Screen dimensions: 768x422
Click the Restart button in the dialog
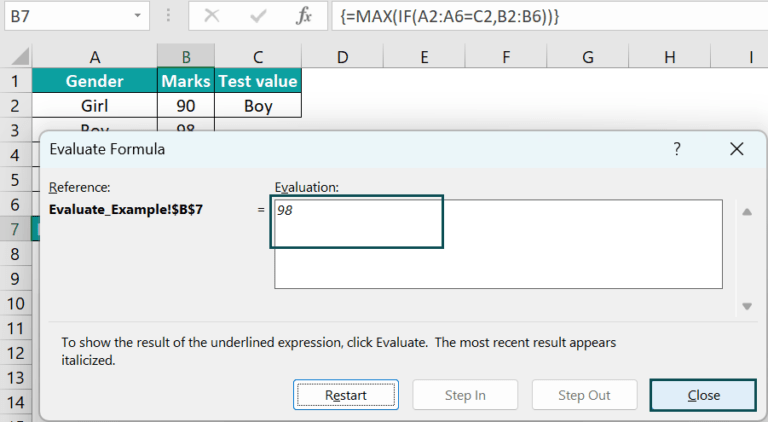pos(346,395)
